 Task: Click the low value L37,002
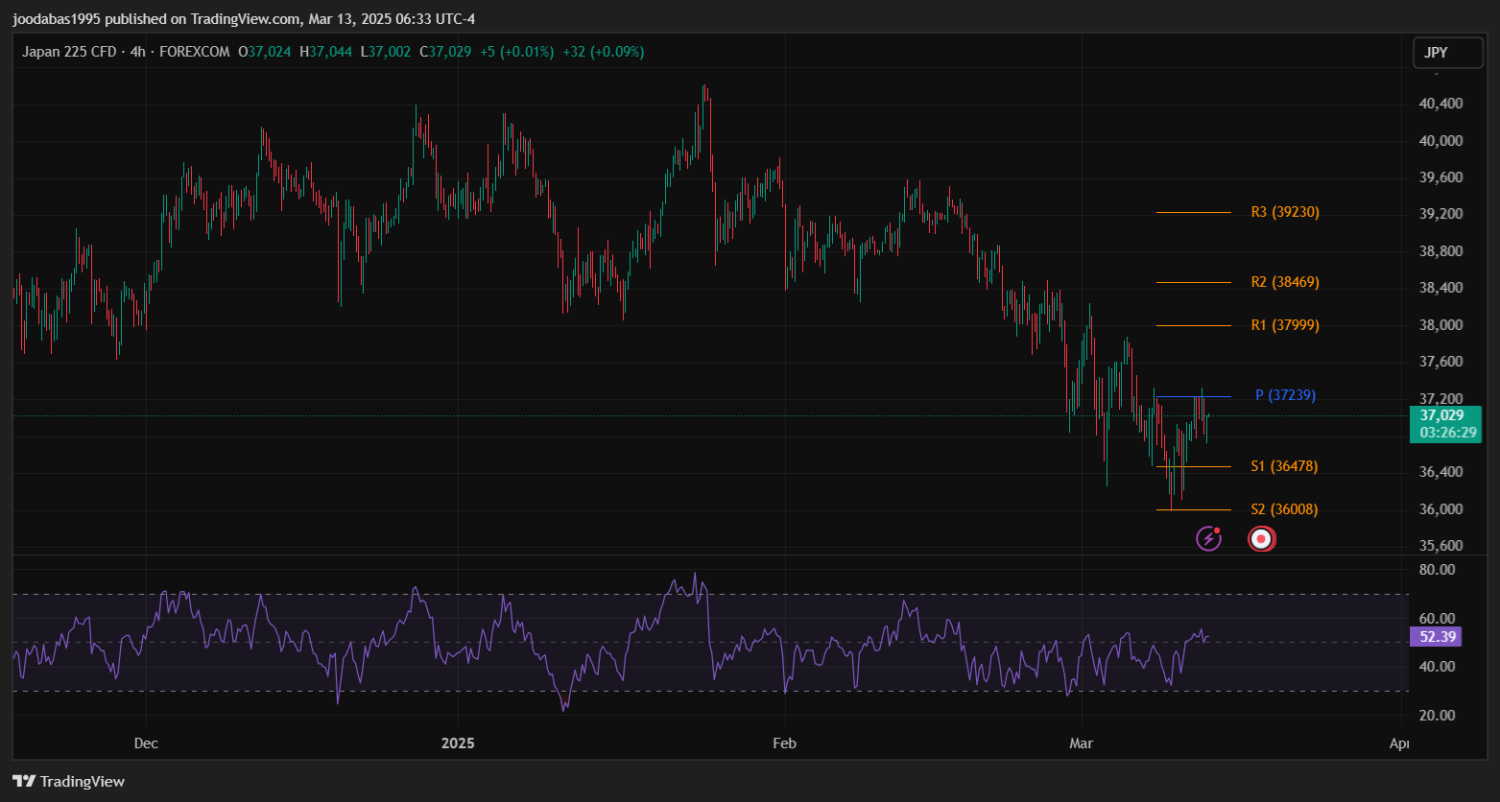[x=385, y=51]
